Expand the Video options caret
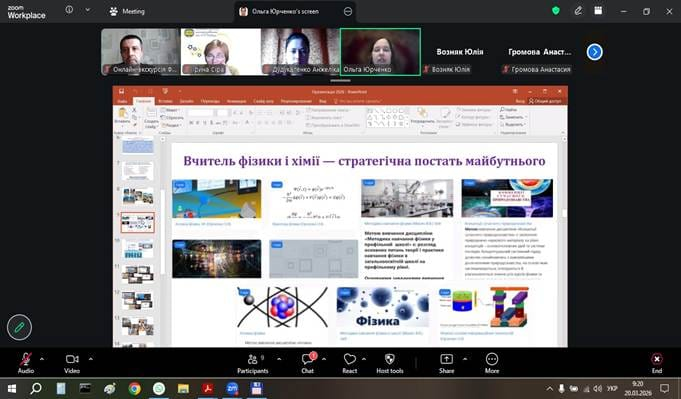Viewport: 681px width, 399px height. [91, 359]
